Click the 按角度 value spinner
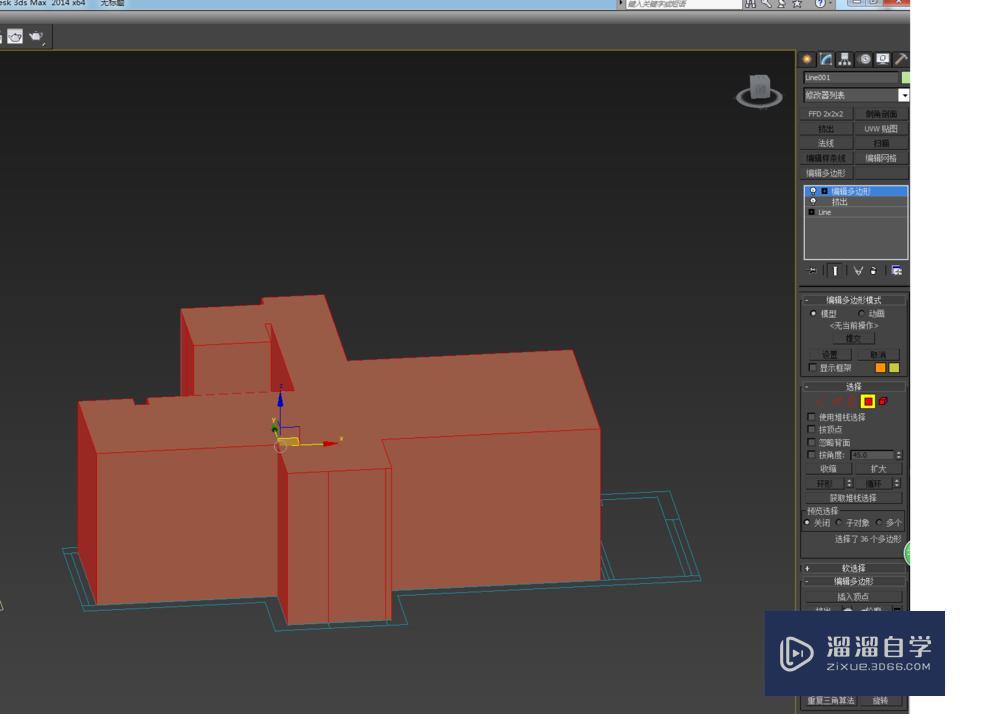 pyautogui.click(x=899, y=455)
